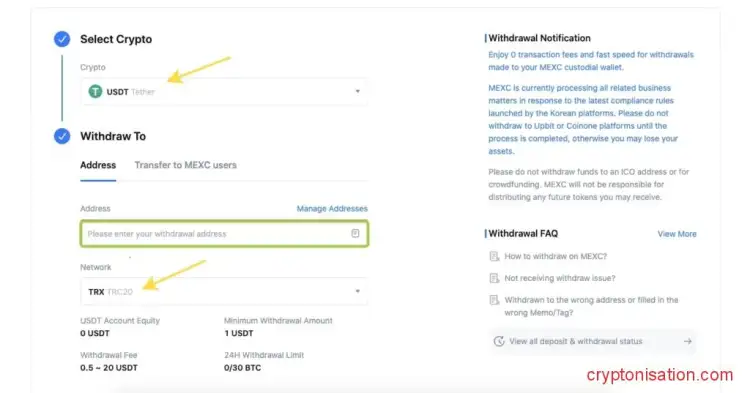Click document icon beside How to withdraw
The width and height of the screenshot is (750, 393).
(x=494, y=256)
